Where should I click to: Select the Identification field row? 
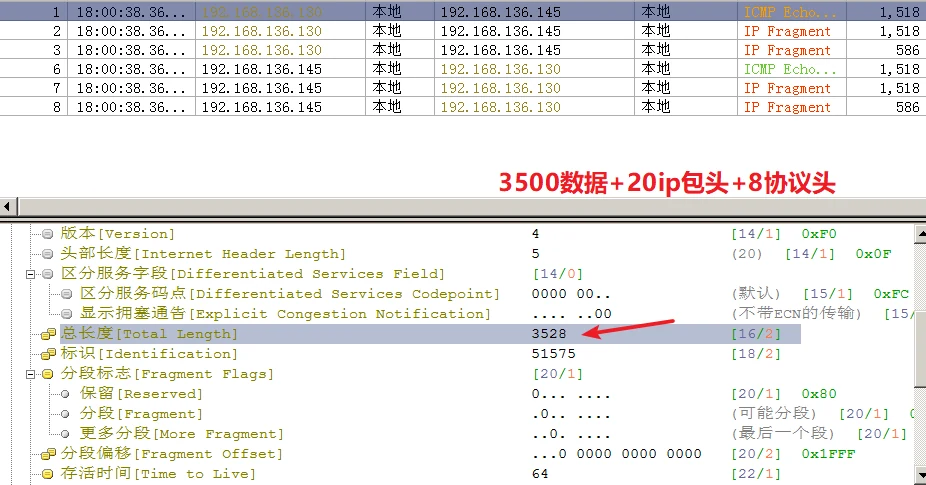point(149,354)
